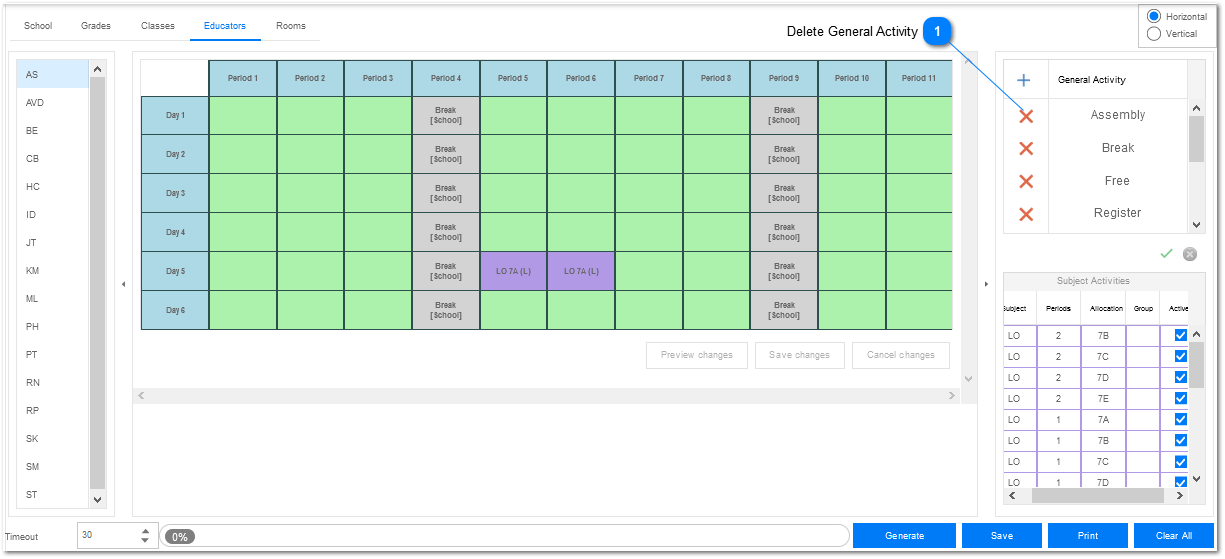Click Assembly in General Activity list

pyautogui.click(x=1118, y=115)
